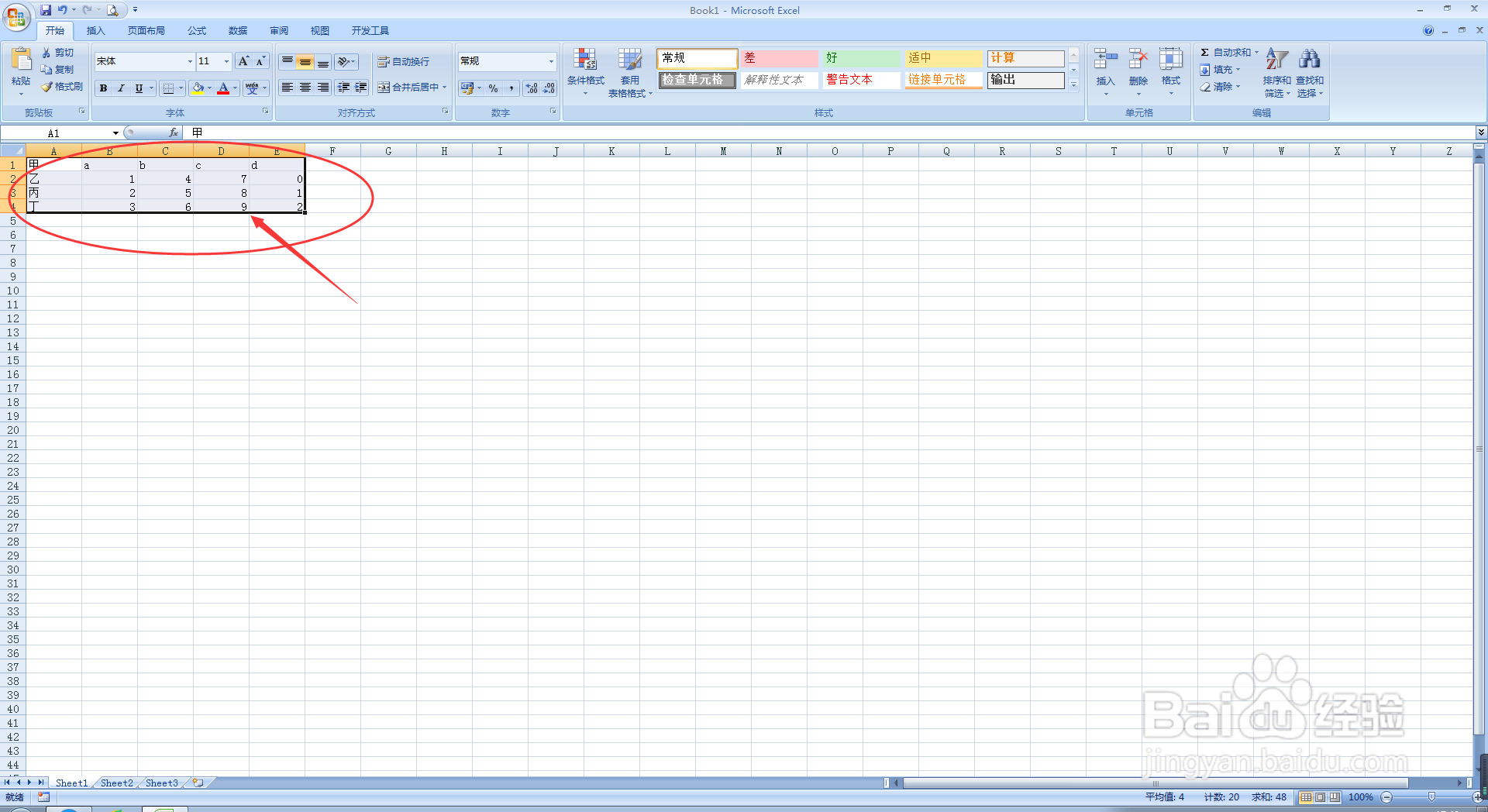
Task: Activate the Format Painter (格式刷) brush
Action: pyautogui.click(x=46, y=87)
